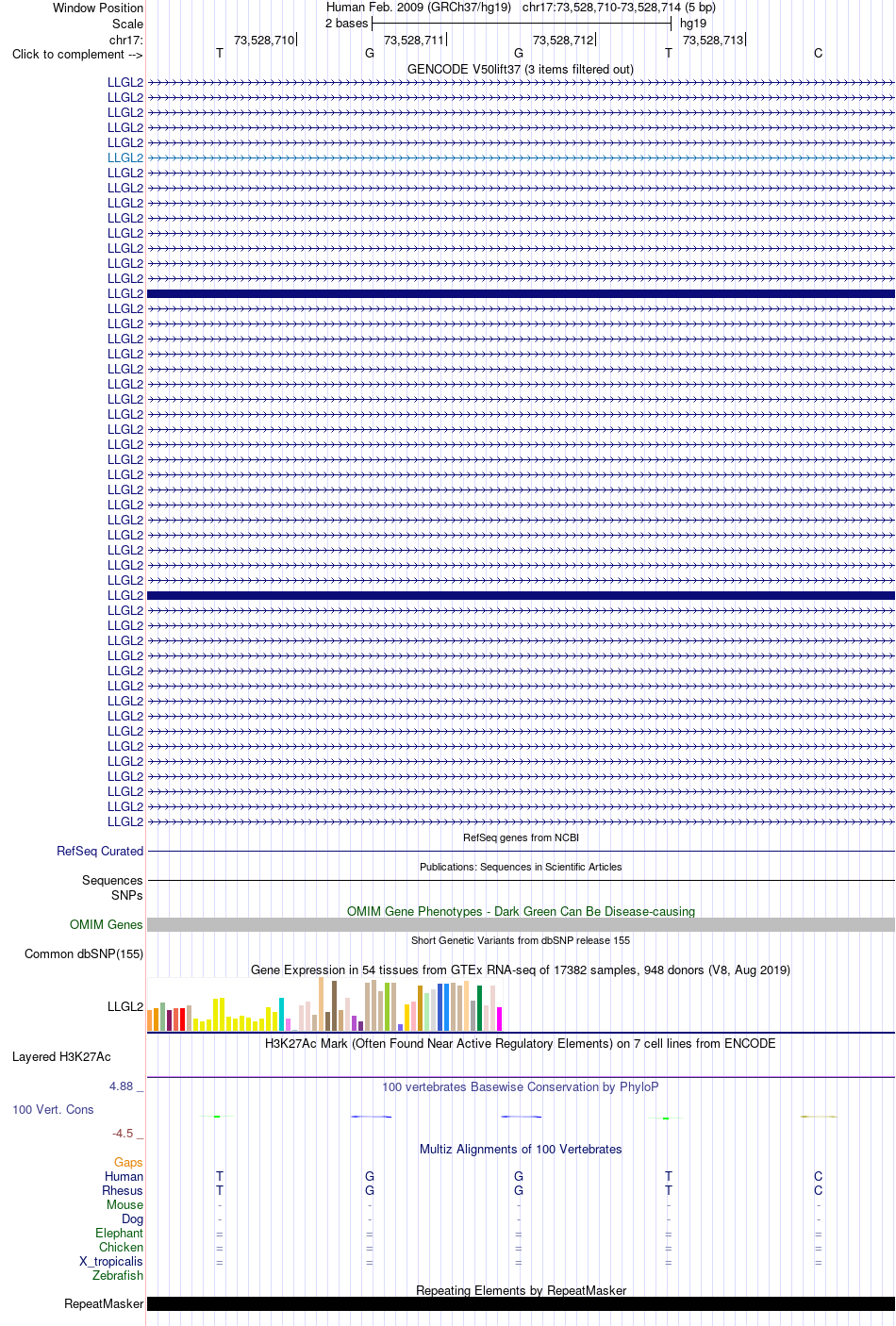The image size is (896, 1326).
Task: Click the C base in the Human row
Action: [x=818, y=1176]
